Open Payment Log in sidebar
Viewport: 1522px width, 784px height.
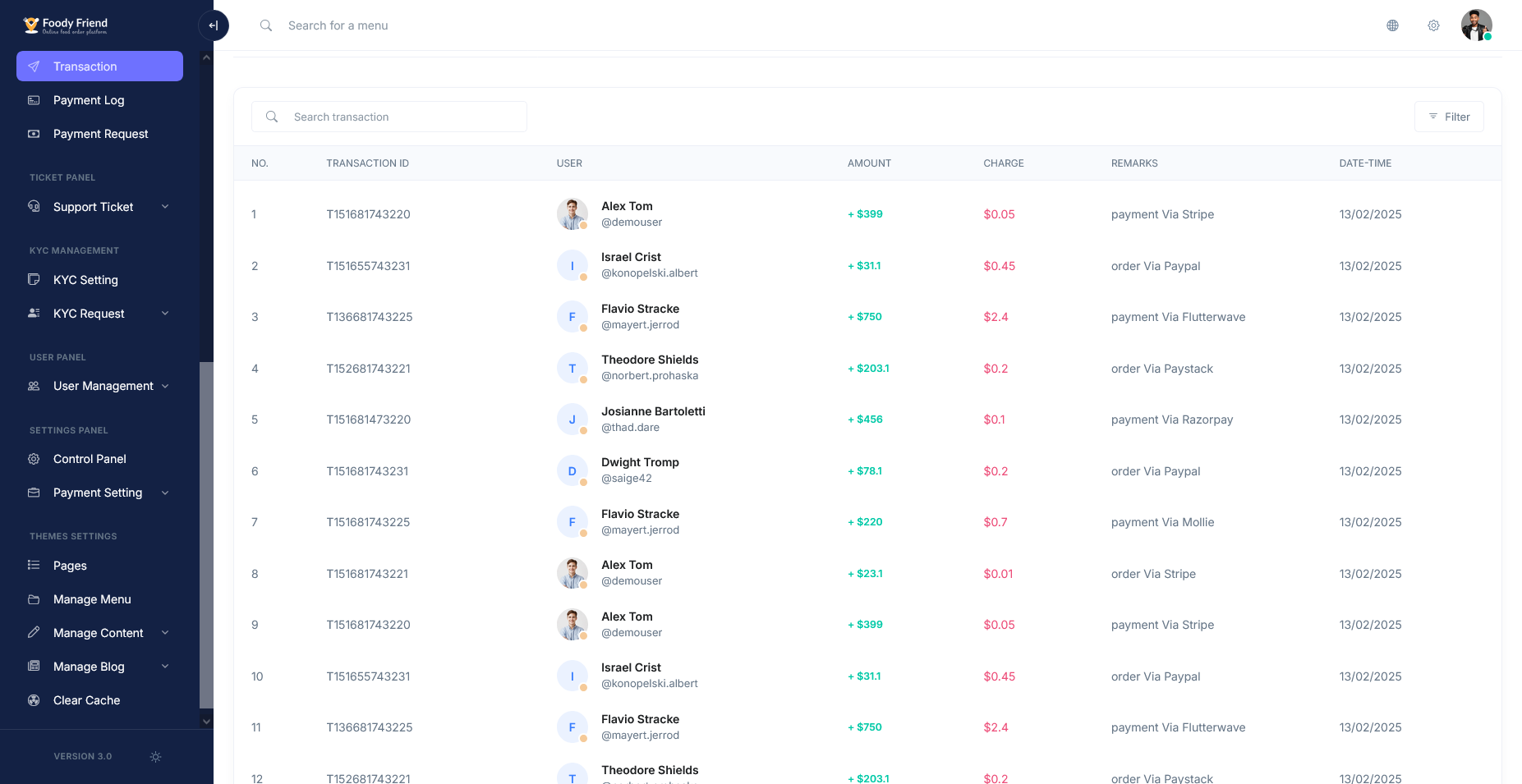(99, 100)
